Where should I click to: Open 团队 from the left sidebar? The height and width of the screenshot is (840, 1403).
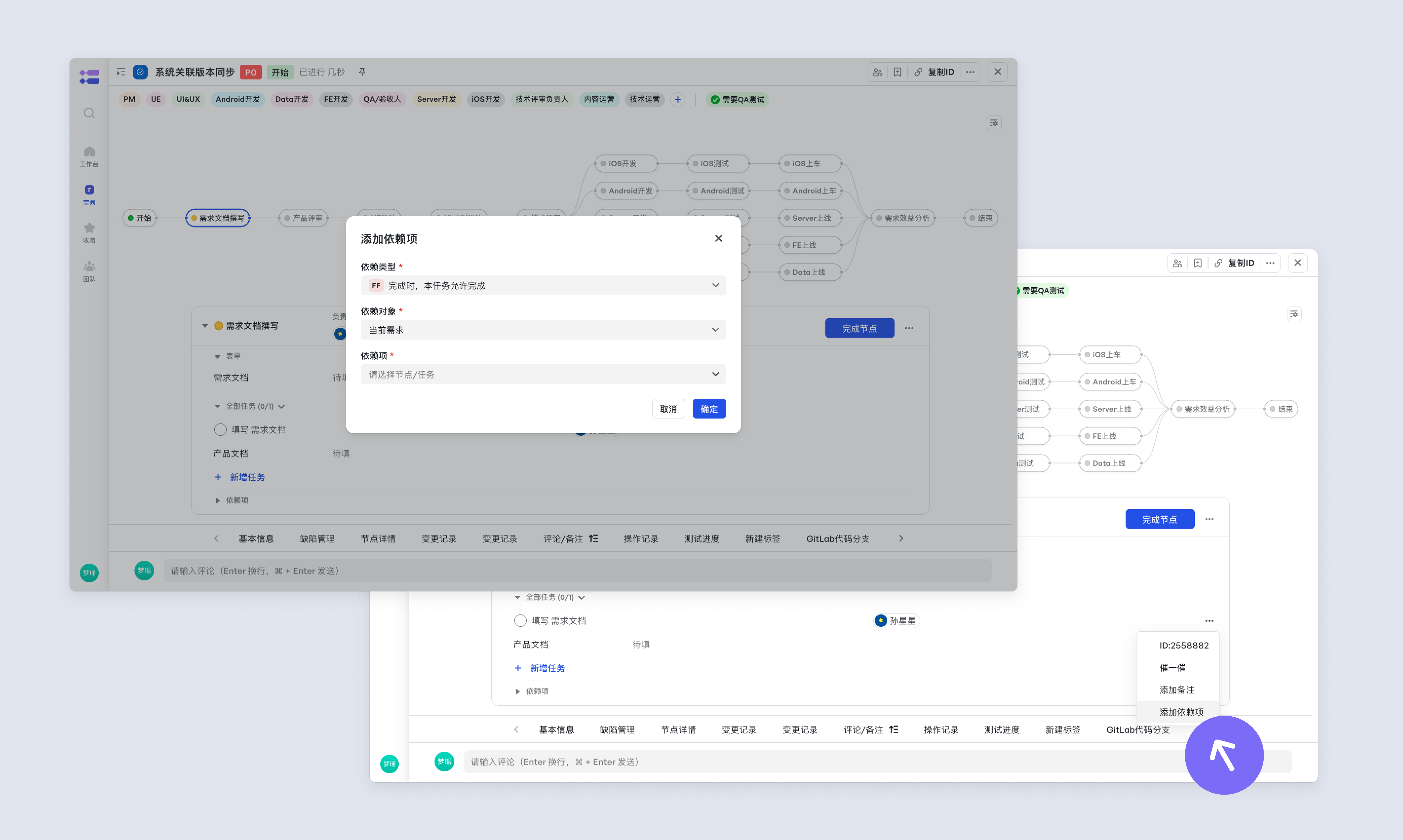click(x=89, y=271)
